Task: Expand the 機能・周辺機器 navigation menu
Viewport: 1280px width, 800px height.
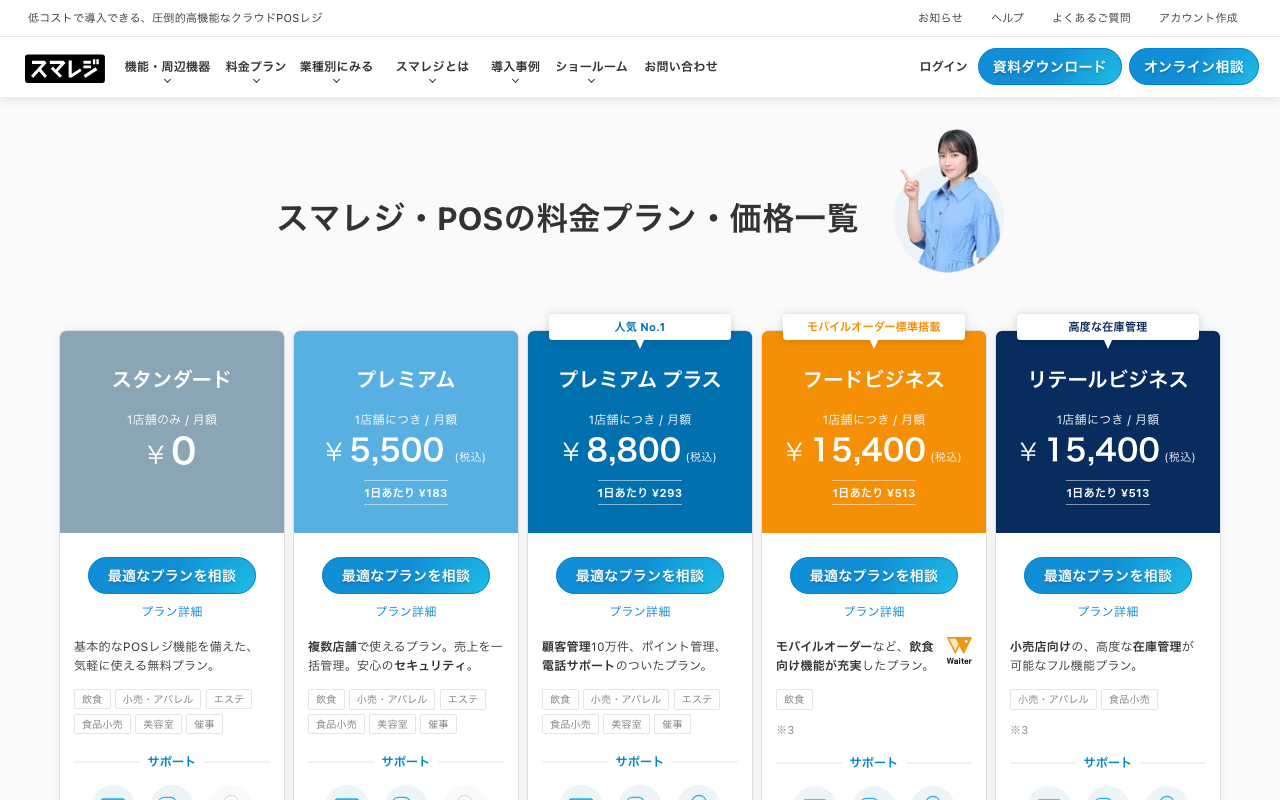Action: point(167,67)
